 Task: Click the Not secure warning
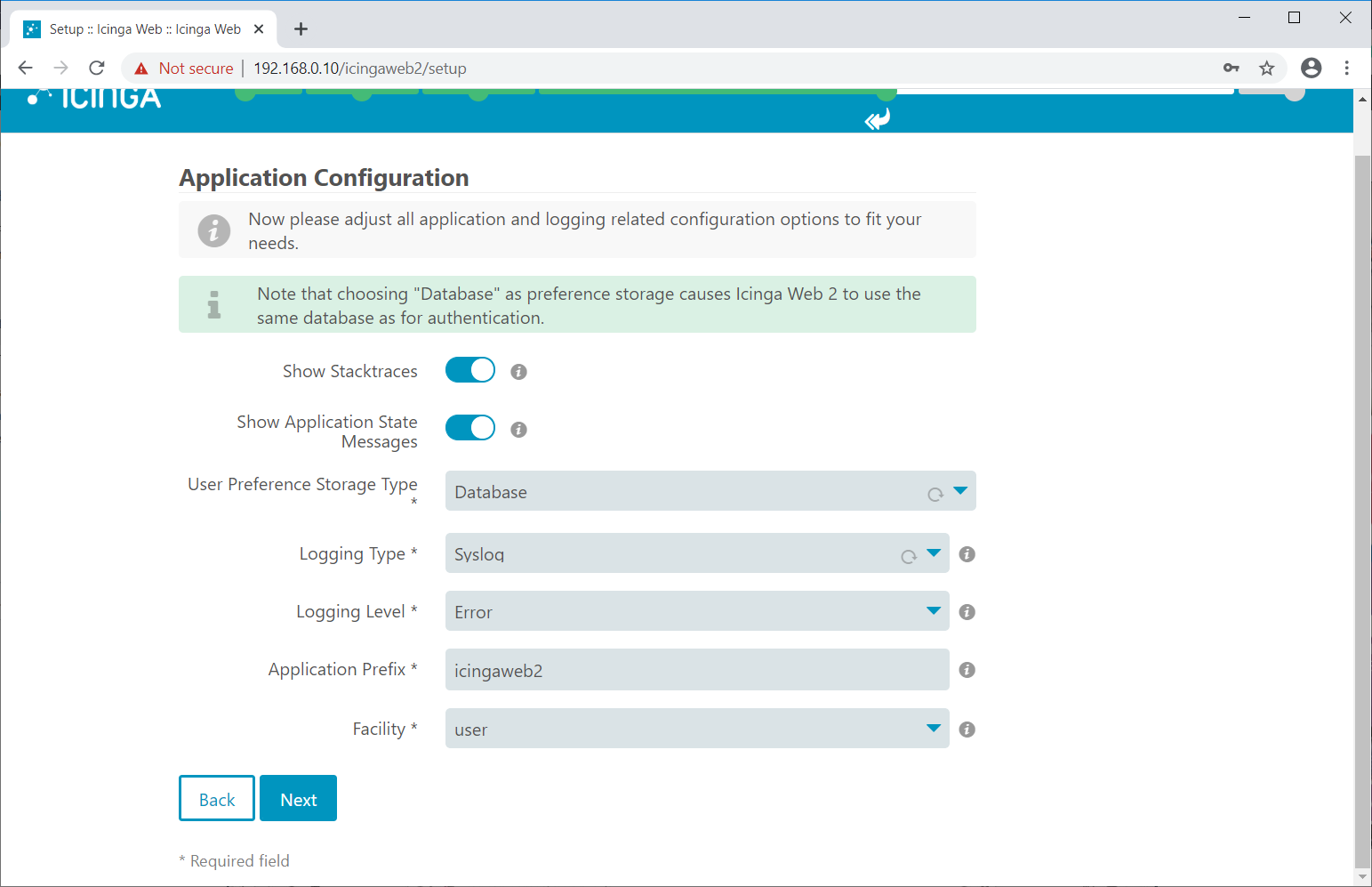pyautogui.click(x=184, y=69)
